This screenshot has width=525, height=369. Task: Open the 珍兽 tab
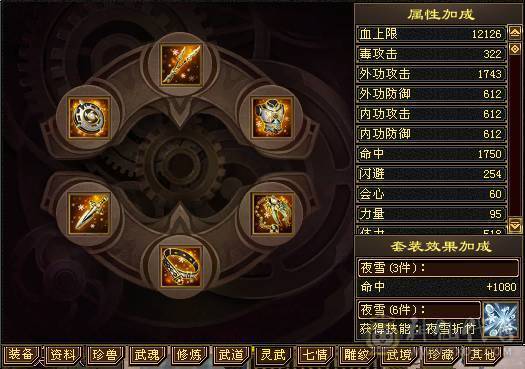click(105, 355)
